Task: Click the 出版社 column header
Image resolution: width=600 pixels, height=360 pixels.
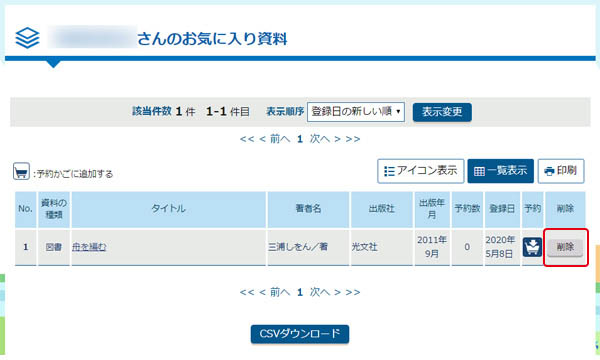Action: click(382, 209)
